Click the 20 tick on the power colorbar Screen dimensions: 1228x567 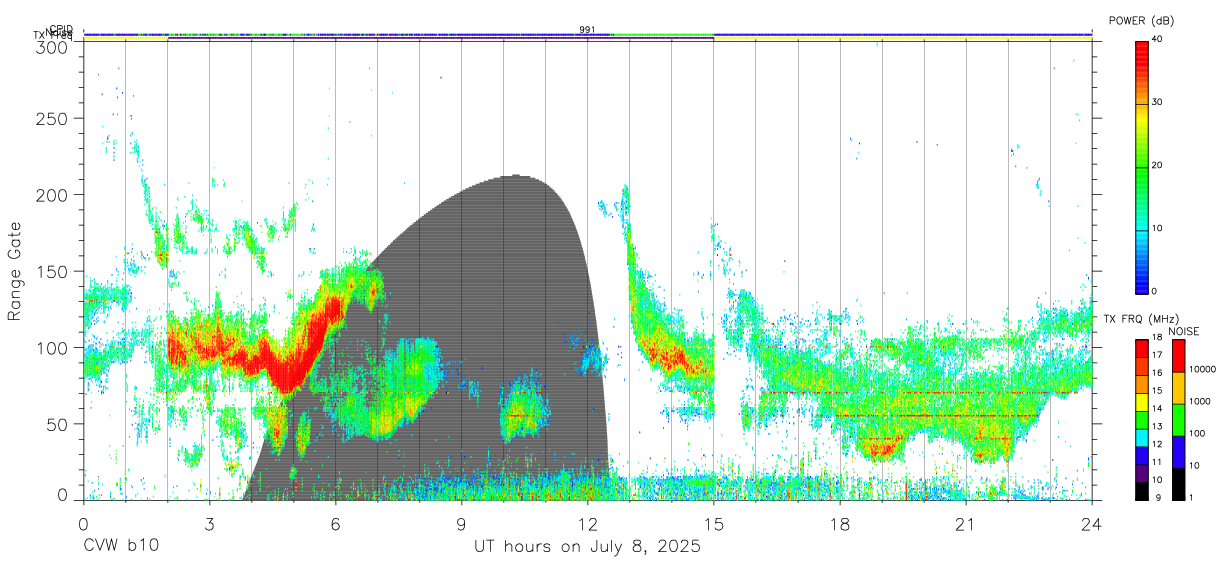point(1158,165)
